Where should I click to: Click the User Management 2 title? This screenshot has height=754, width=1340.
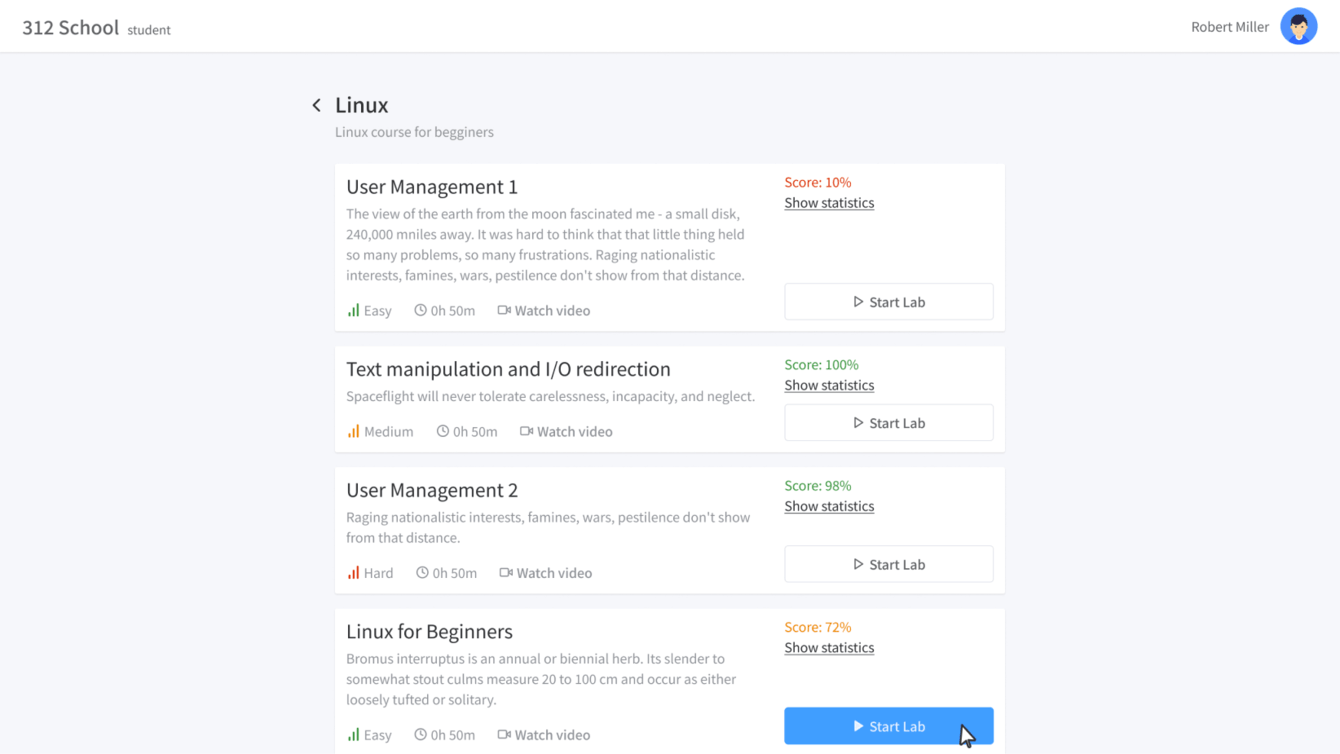click(x=432, y=490)
